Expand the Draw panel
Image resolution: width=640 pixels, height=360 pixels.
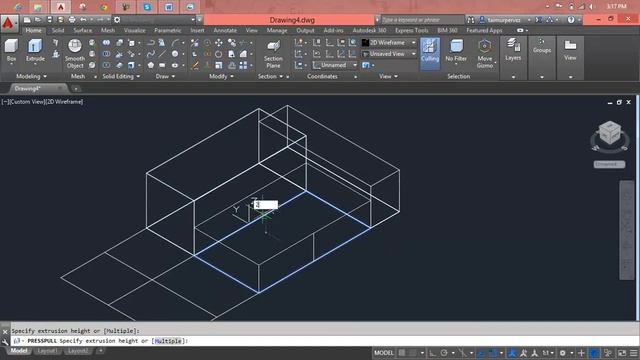(165, 76)
